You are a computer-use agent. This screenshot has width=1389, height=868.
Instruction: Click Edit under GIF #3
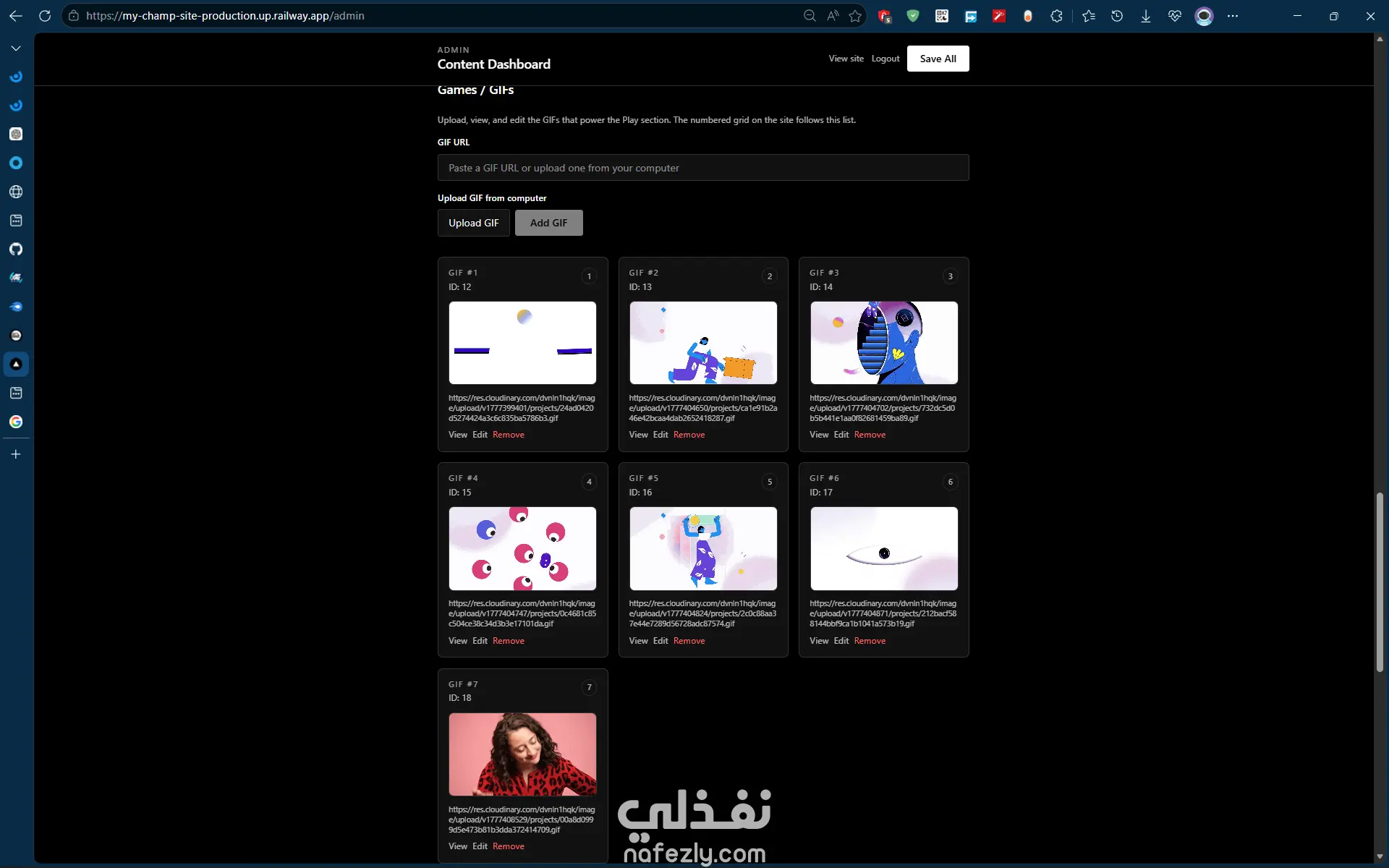pyautogui.click(x=841, y=435)
